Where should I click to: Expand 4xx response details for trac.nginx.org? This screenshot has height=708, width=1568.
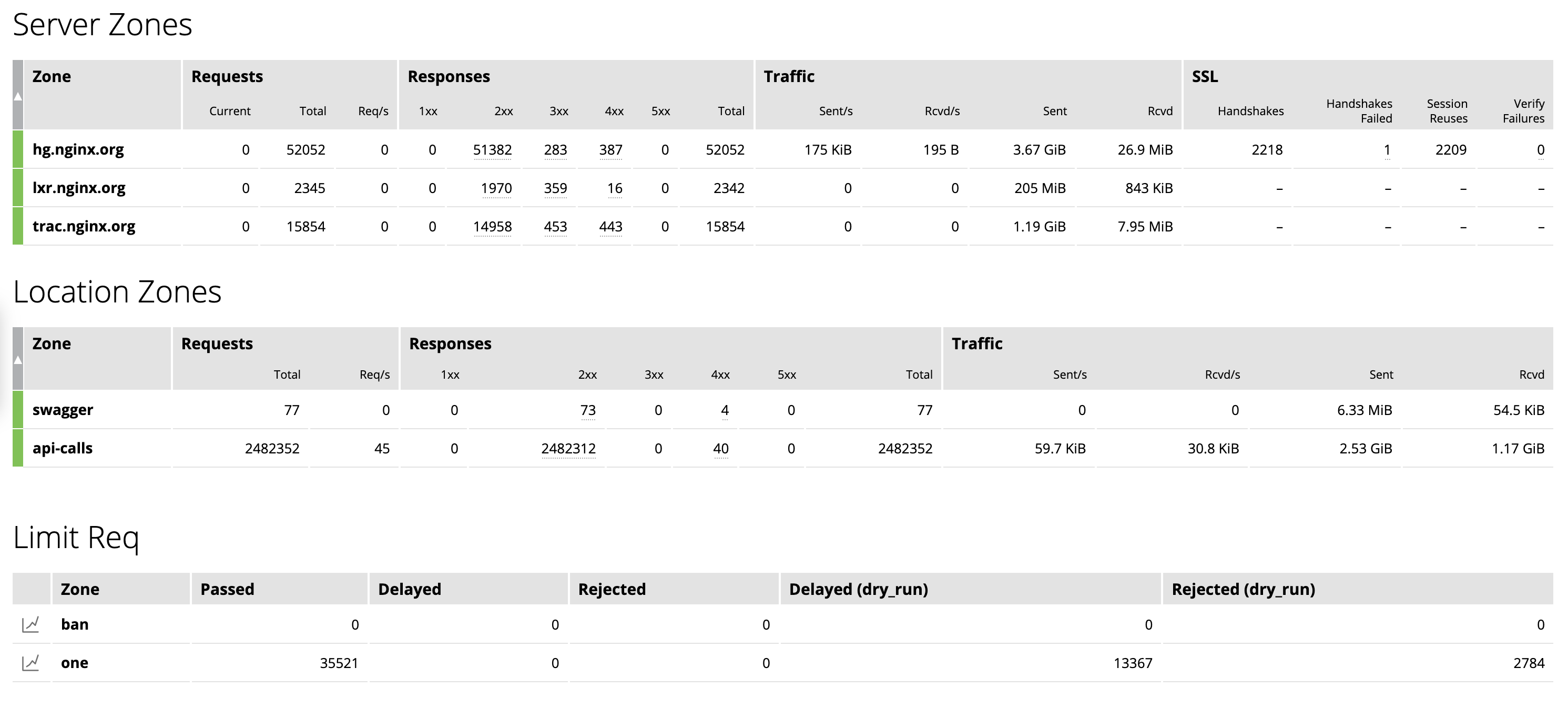tap(612, 226)
